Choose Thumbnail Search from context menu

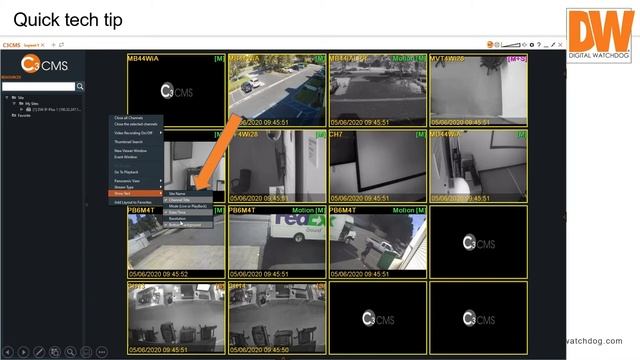[x=129, y=142]
